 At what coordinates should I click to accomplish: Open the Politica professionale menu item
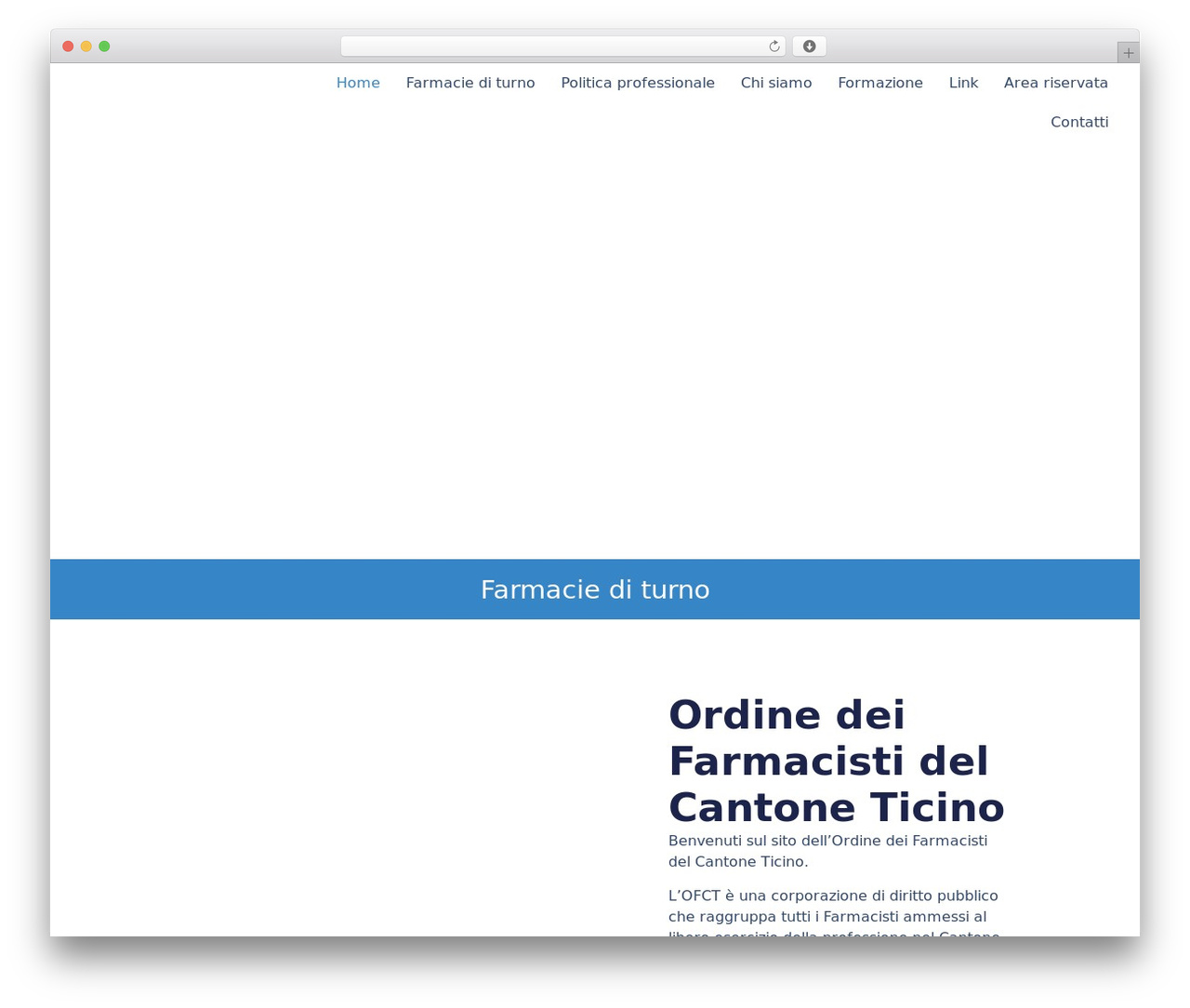point(638,83)
